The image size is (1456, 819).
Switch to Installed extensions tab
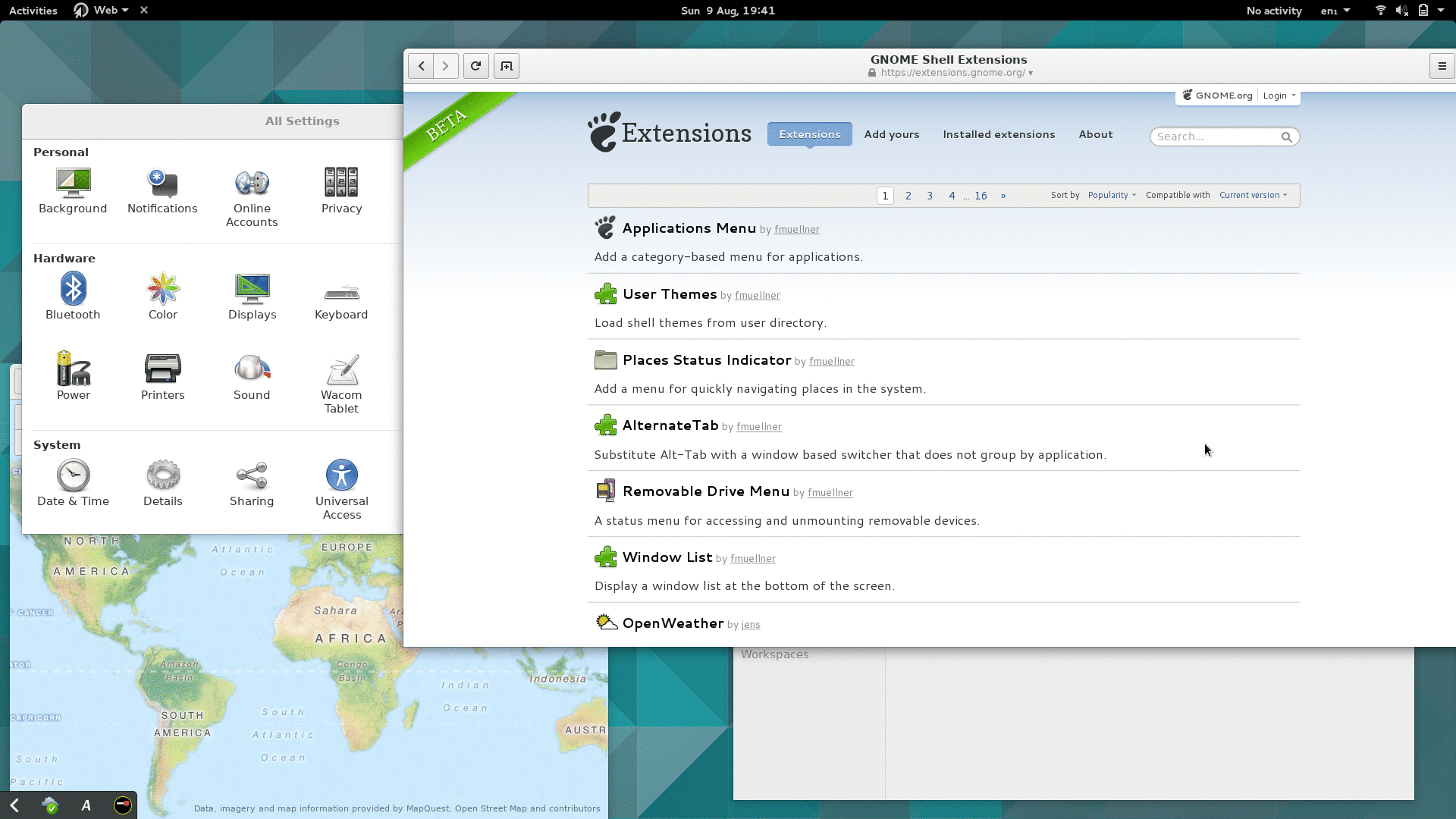(999, 134)
